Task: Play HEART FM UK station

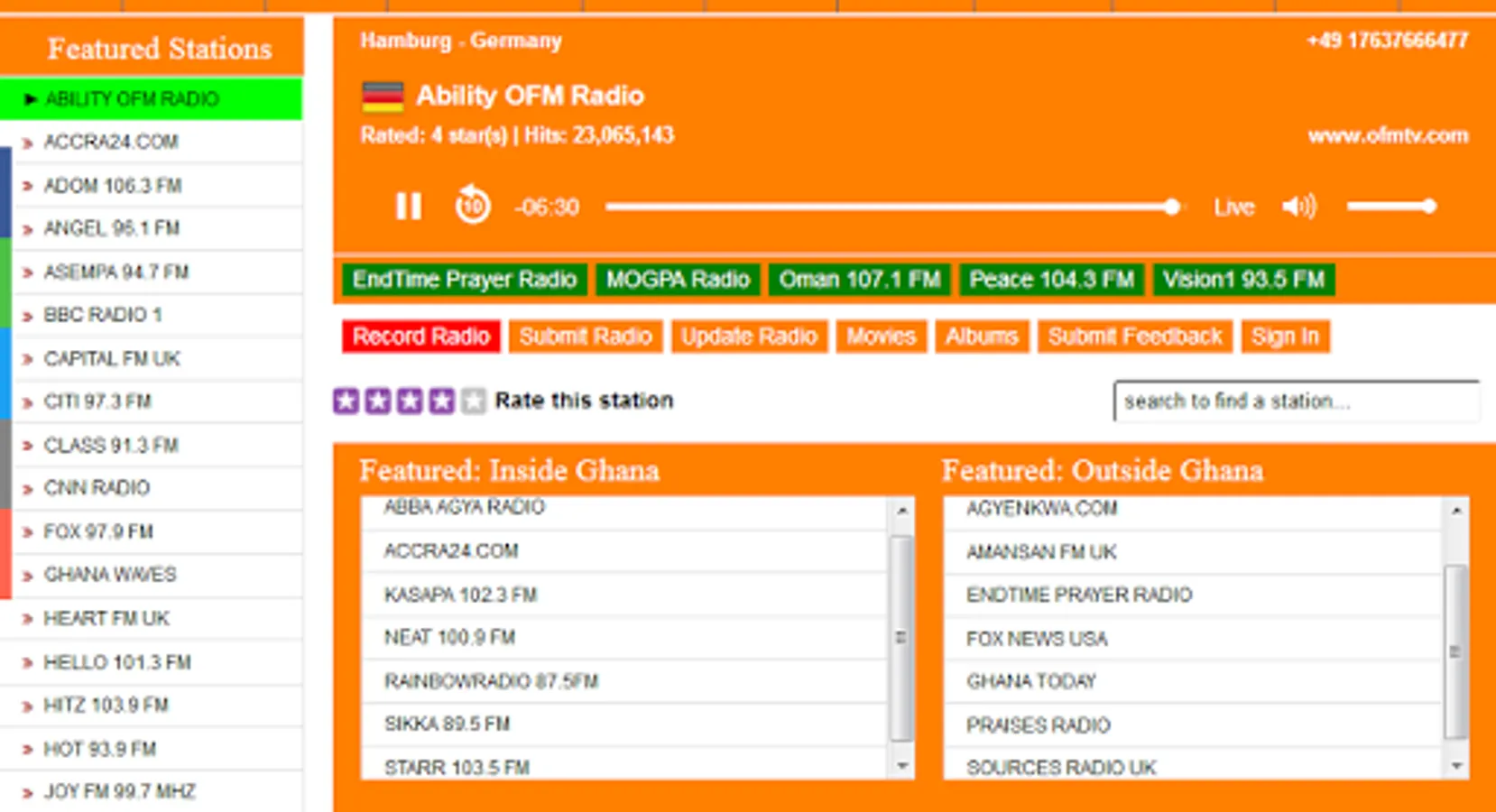Action: [152, 618]
